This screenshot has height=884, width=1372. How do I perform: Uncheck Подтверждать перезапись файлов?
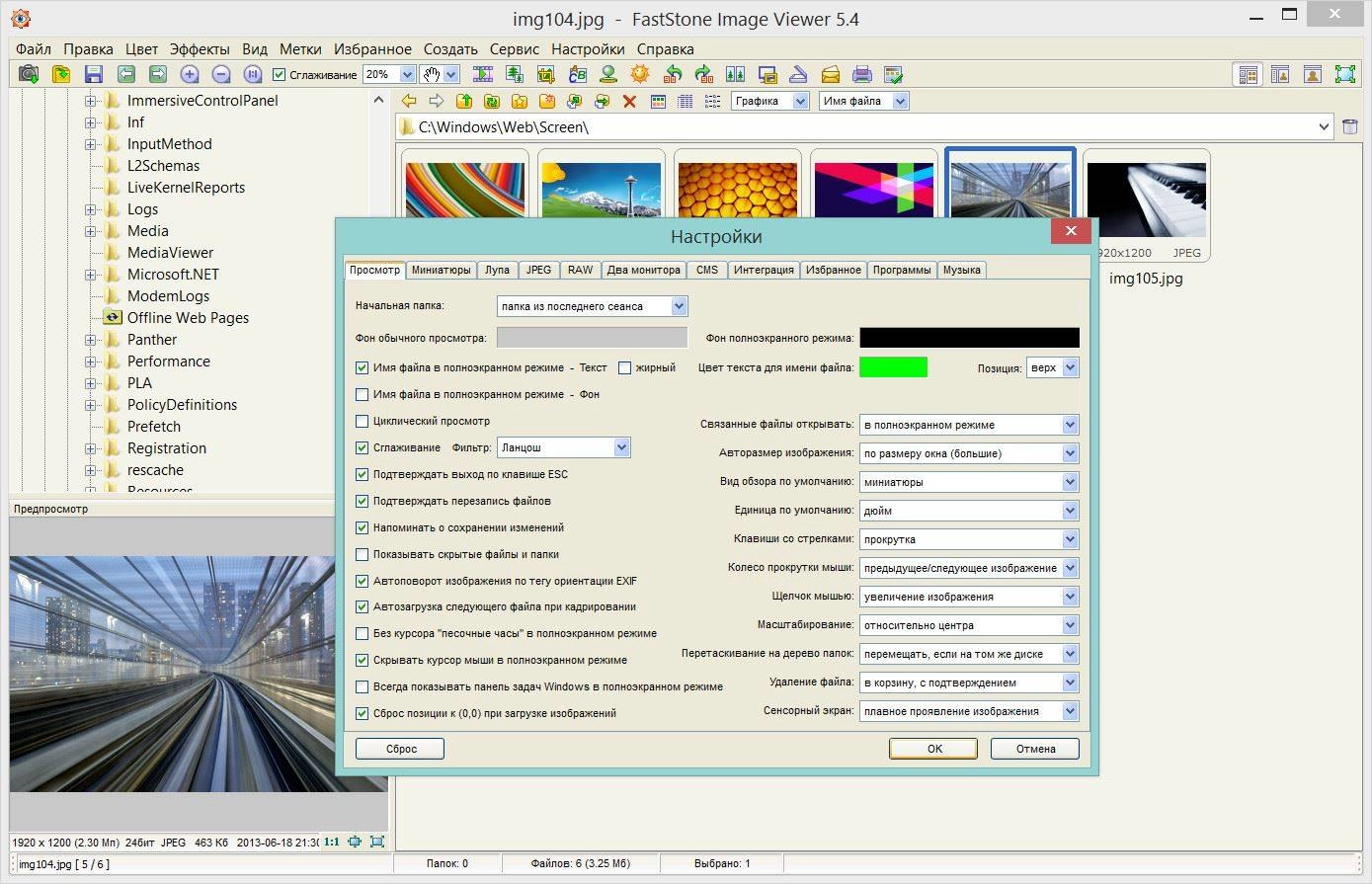click(362, 501)
